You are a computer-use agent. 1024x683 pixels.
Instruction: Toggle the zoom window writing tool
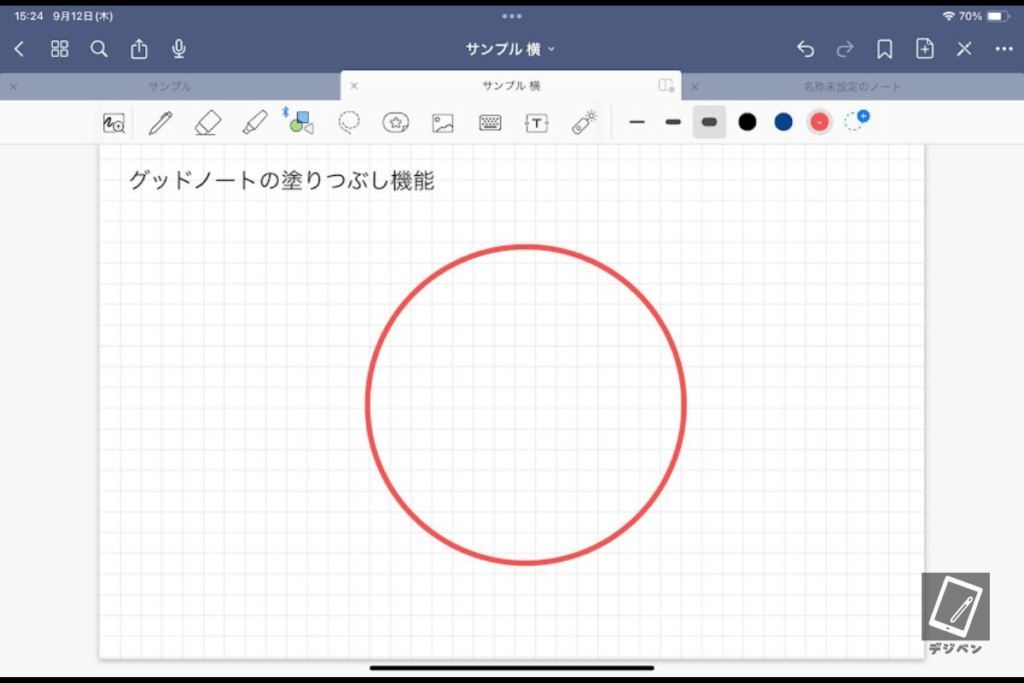click(114, 123)
